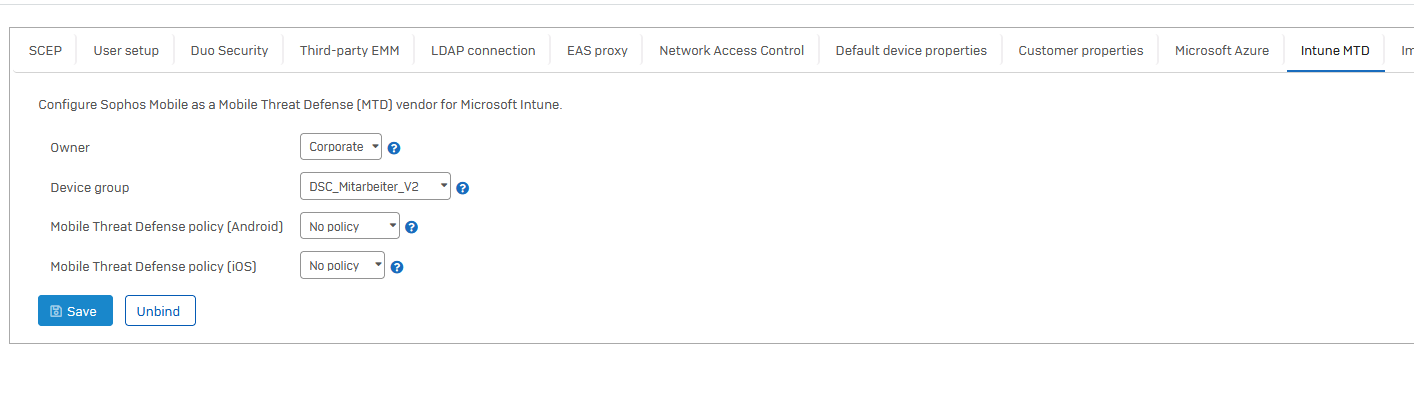
Task: Open help for iOS MTD policy
Action: point(396,267)
